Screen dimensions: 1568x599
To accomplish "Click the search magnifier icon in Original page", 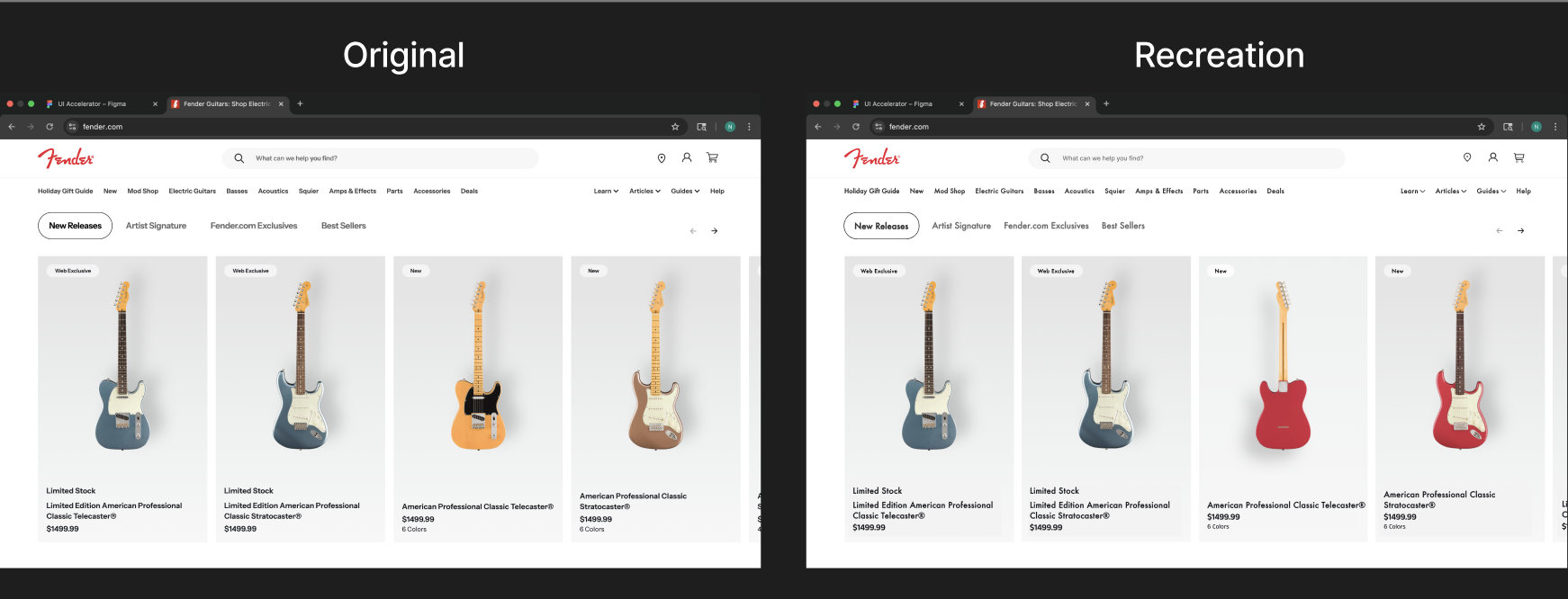I will coord(239,158).
